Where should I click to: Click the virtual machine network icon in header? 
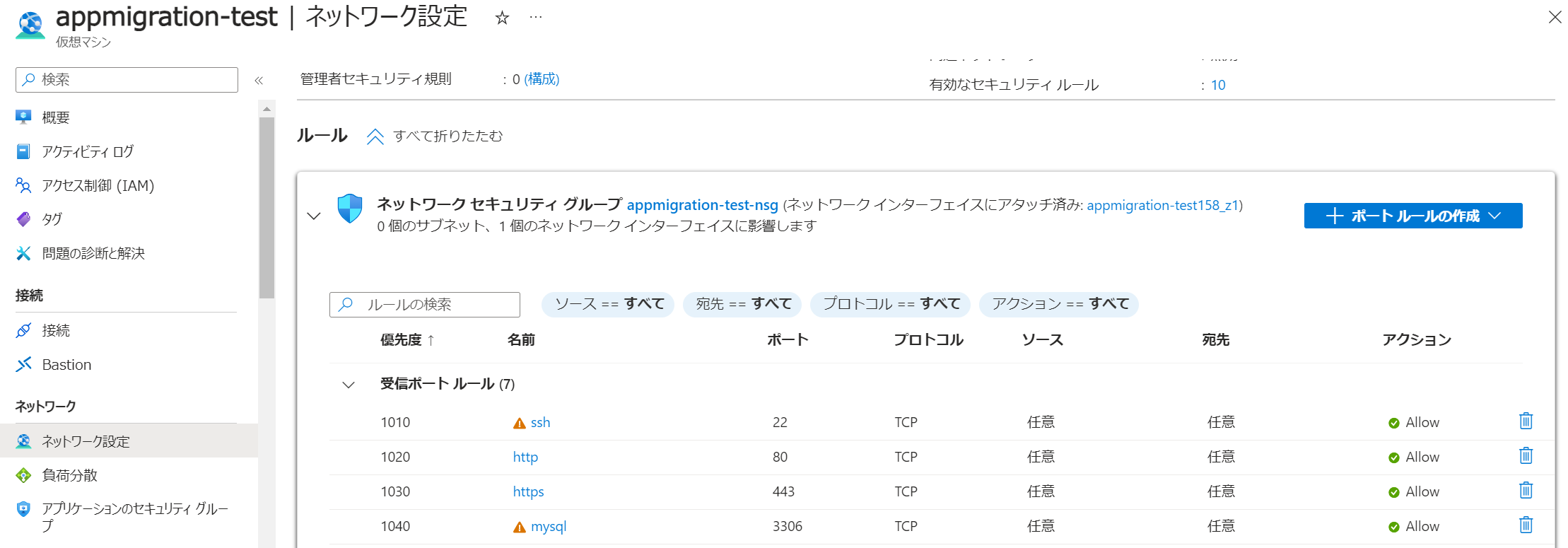[30, 24]
